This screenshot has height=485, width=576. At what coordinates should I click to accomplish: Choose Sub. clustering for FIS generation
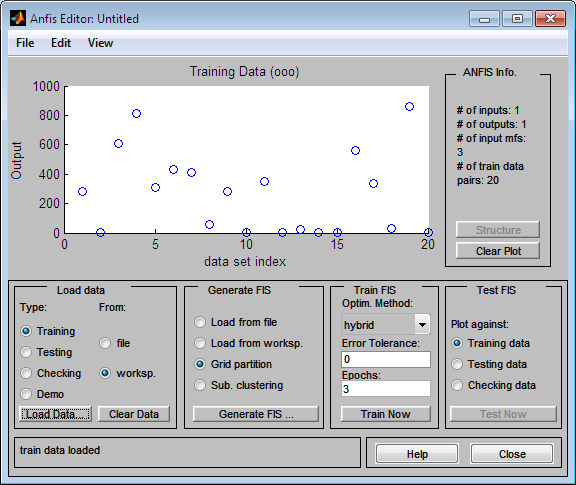[200, 385]
